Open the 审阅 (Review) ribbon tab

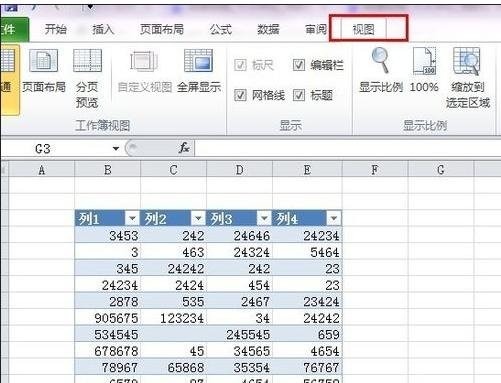[x=316, y=29]
